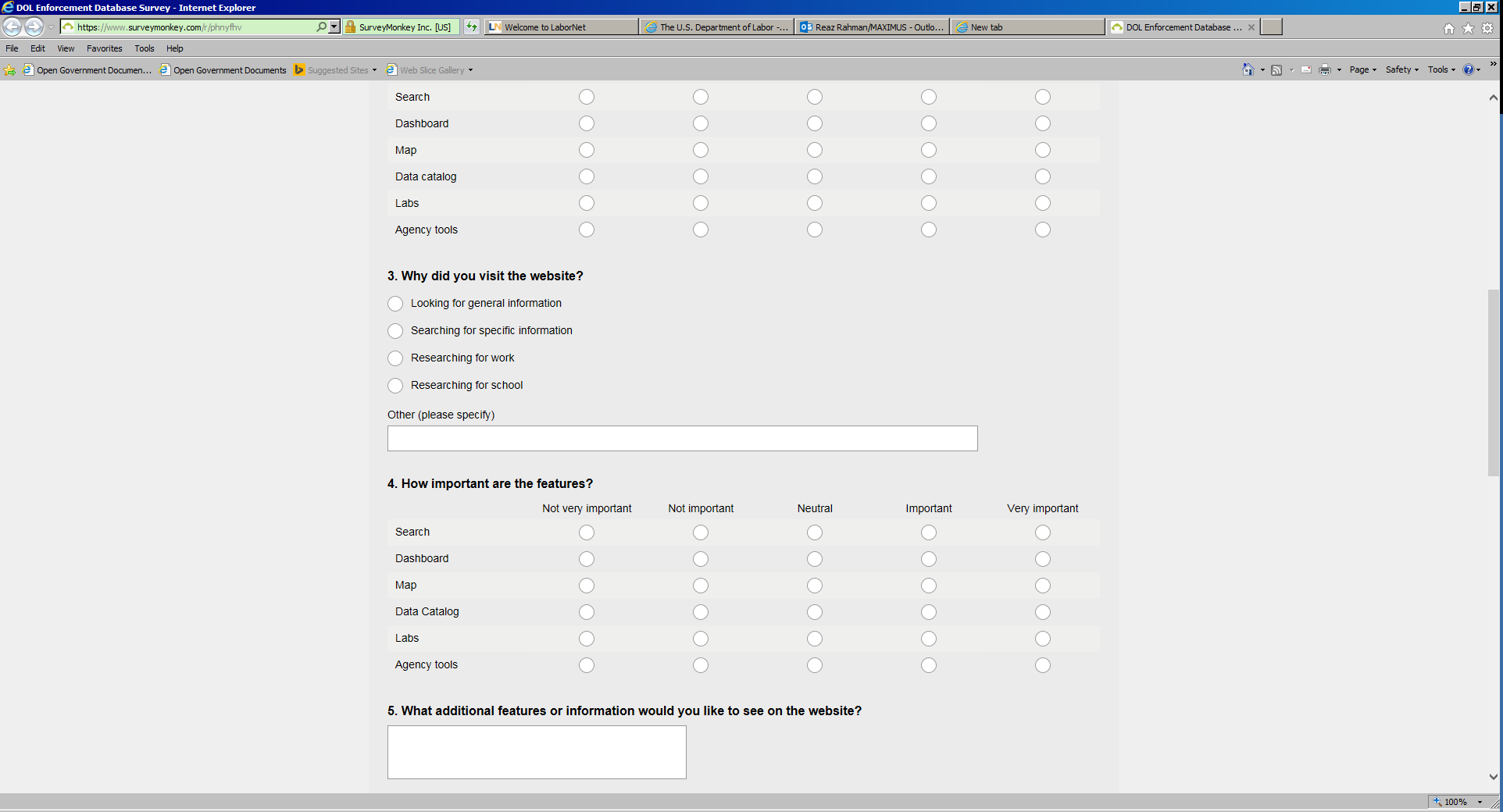
Task: Open the full 'Open Government Documents' favorite link
Action: 223,70
